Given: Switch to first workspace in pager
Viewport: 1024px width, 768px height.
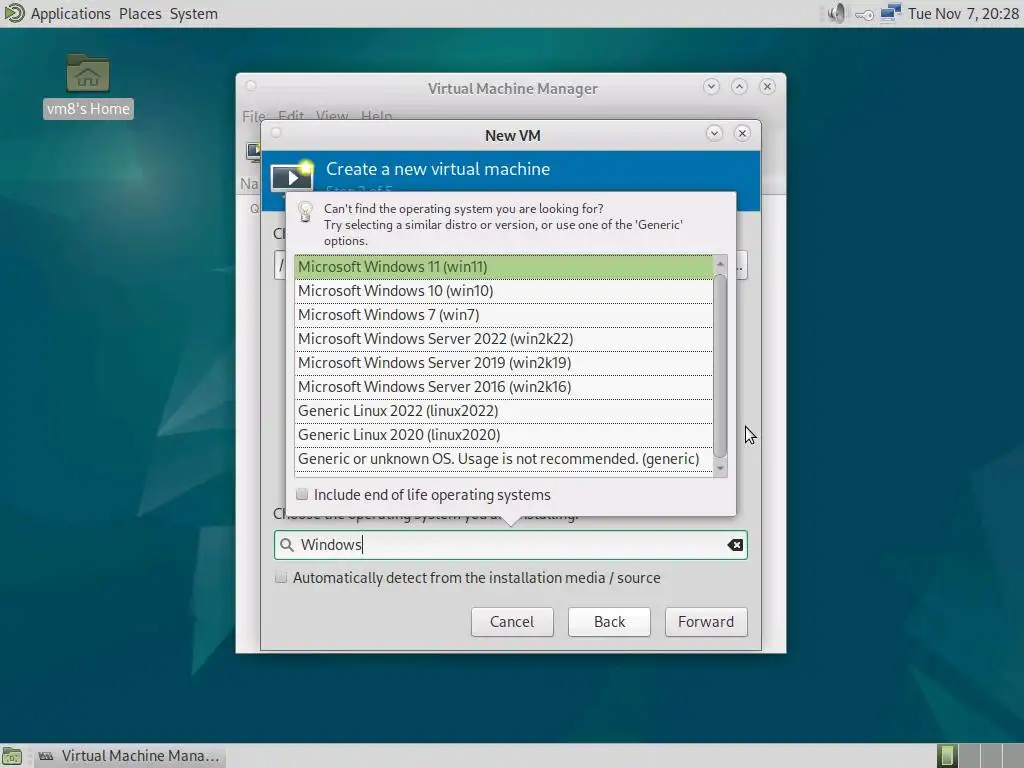Looking at the screenshot, I should tap(946, 756).
